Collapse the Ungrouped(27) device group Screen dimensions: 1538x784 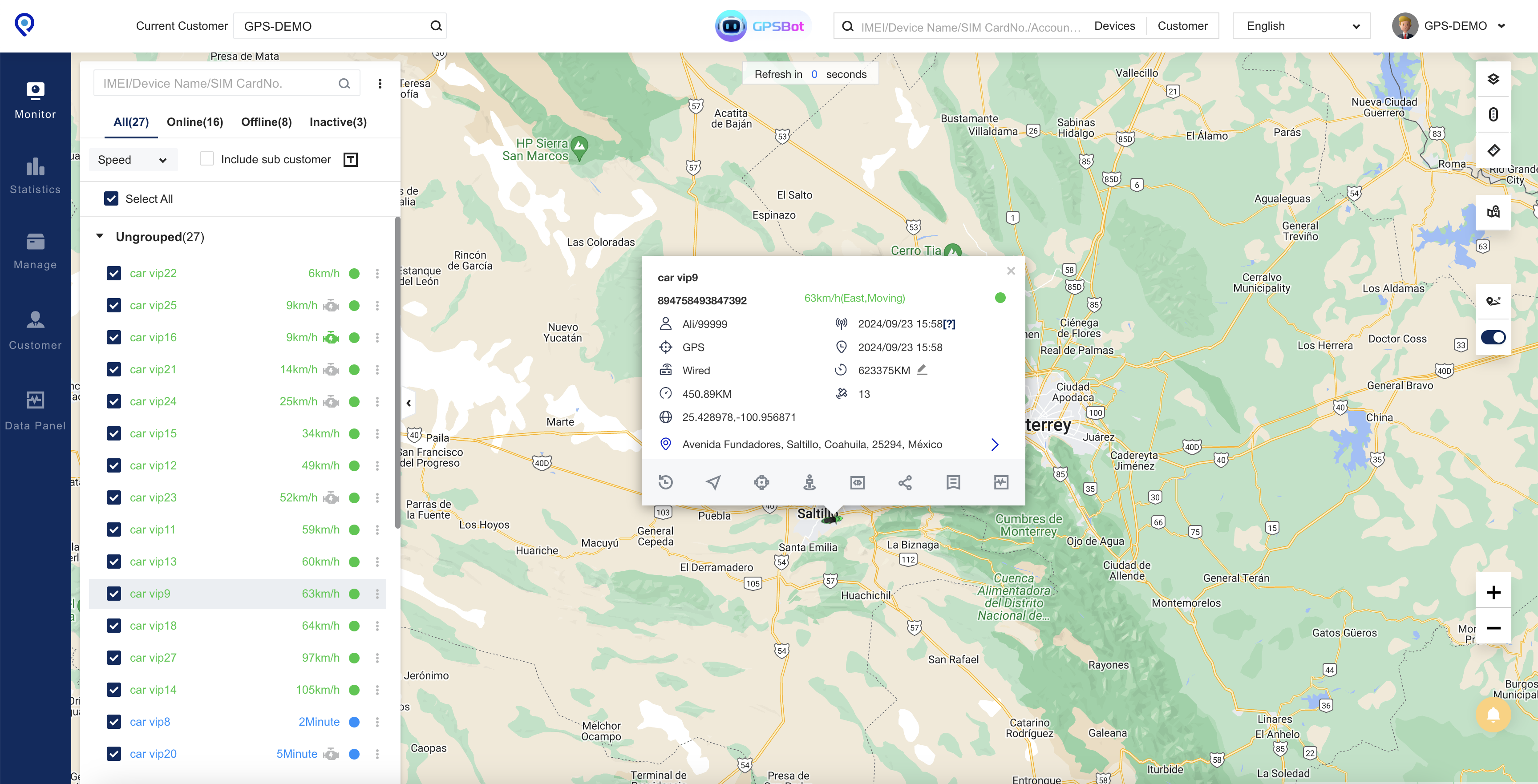pos(100,236)
